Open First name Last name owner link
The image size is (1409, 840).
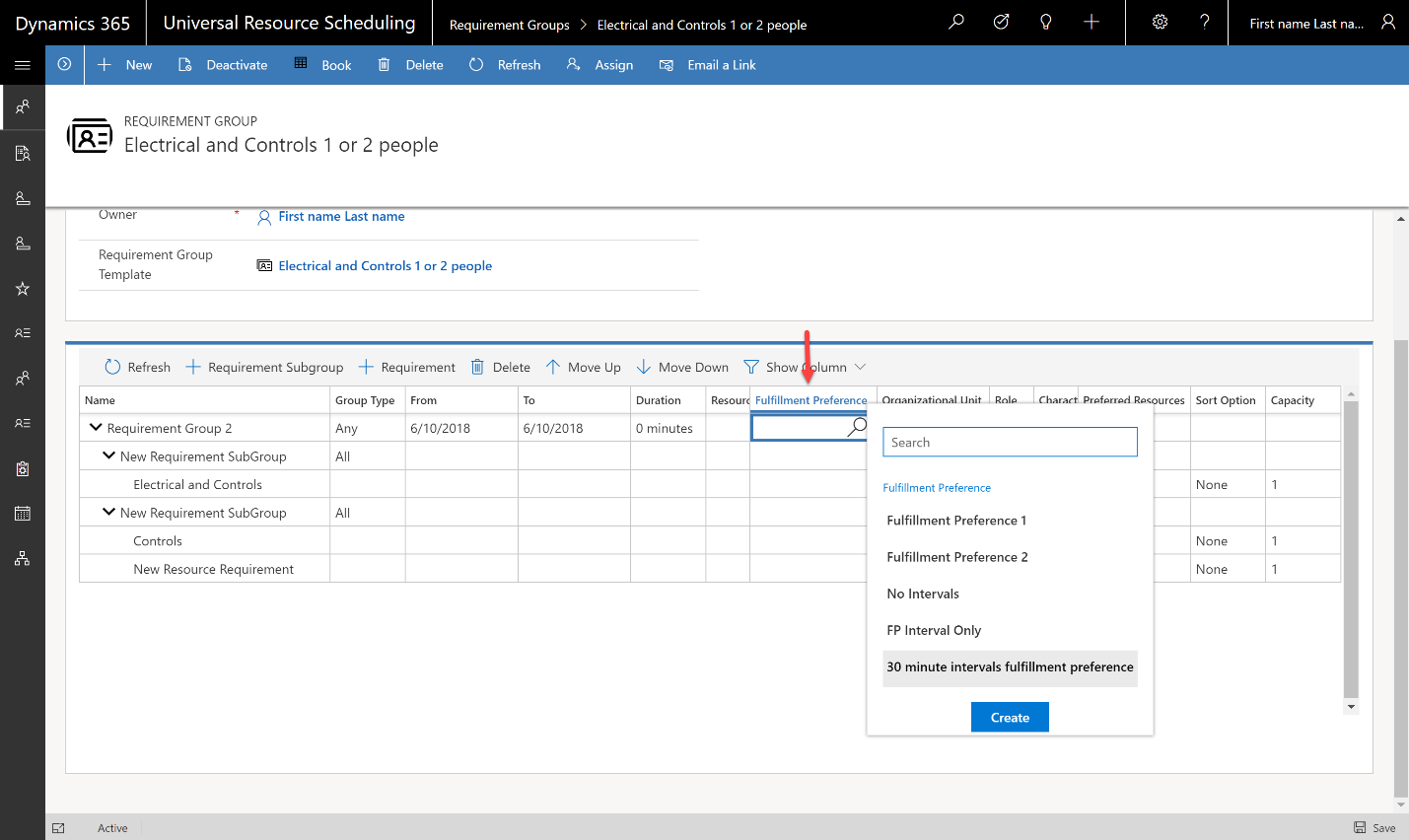pos(341,217)
